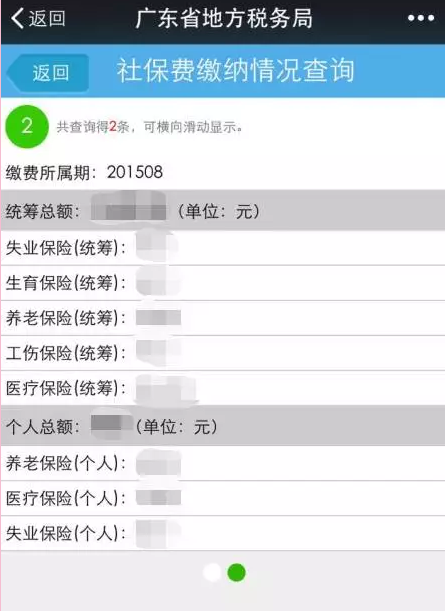This screenshot has height=611, width=445.
Task: Open the three-dot more options menu
Action: tap(420, 18)
